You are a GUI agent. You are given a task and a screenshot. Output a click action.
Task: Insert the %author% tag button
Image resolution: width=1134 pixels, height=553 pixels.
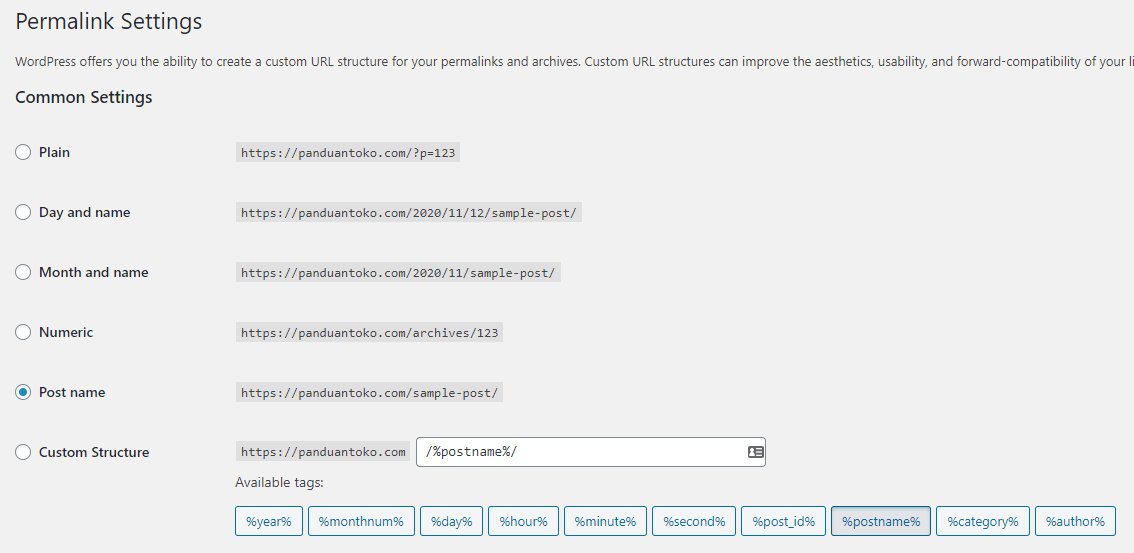click(1075, 521)
